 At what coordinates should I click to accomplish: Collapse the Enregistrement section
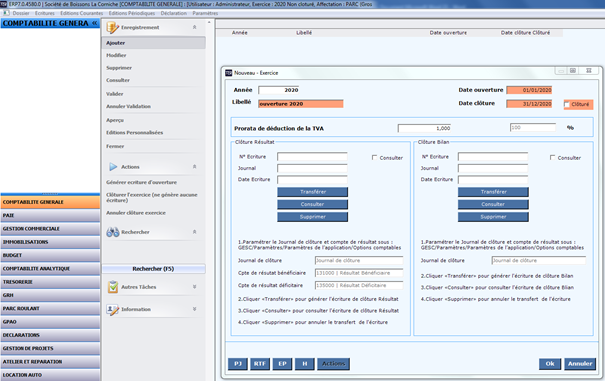pyautogui.click(x=194, y=27)
